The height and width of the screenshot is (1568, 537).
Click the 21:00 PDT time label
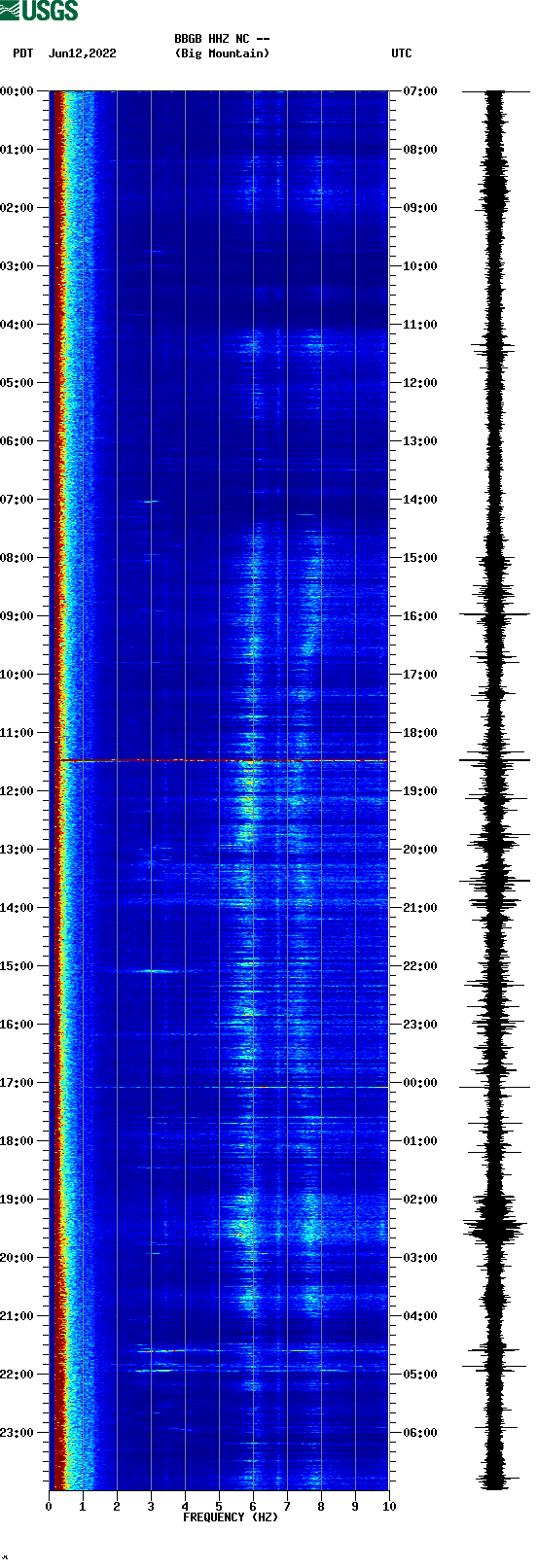coord(18,1316)
